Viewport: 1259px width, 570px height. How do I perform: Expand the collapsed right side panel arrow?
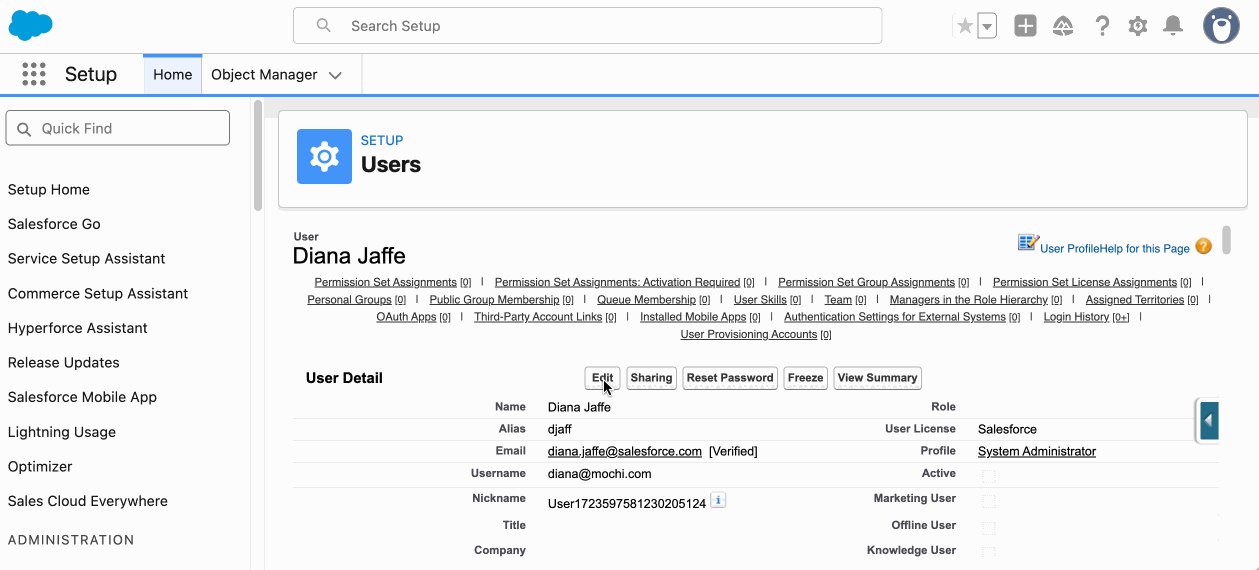pos(1208,421)
